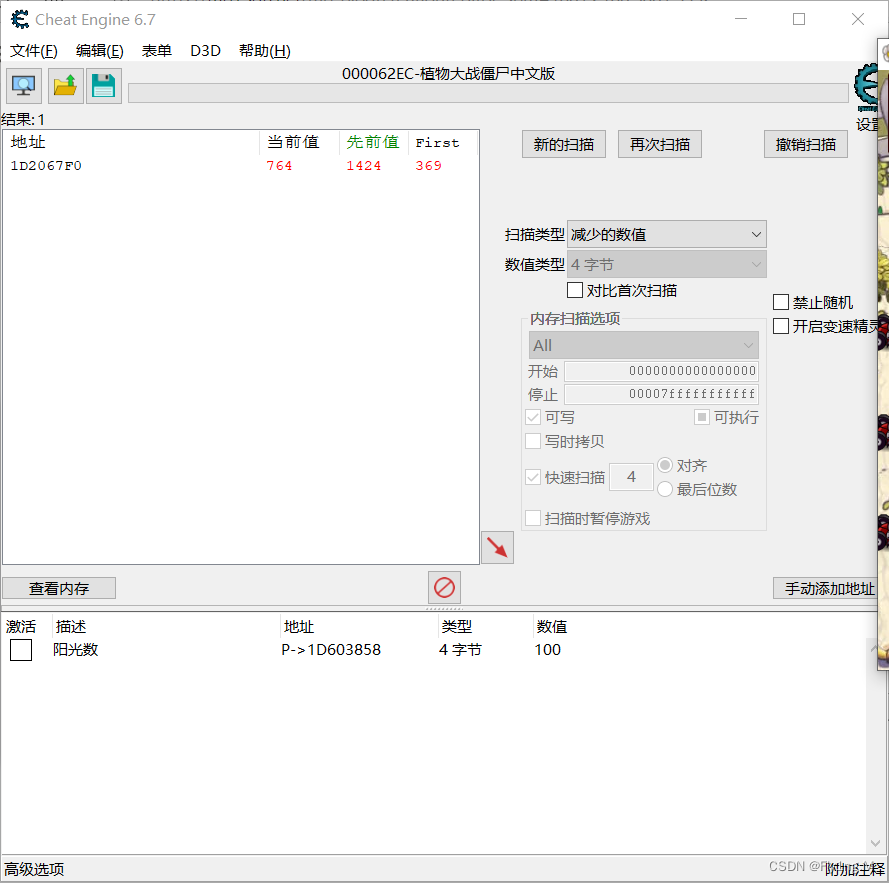889x883 pixels.
Task: Click the 撤销扫描 button
Action: (806, 145)
